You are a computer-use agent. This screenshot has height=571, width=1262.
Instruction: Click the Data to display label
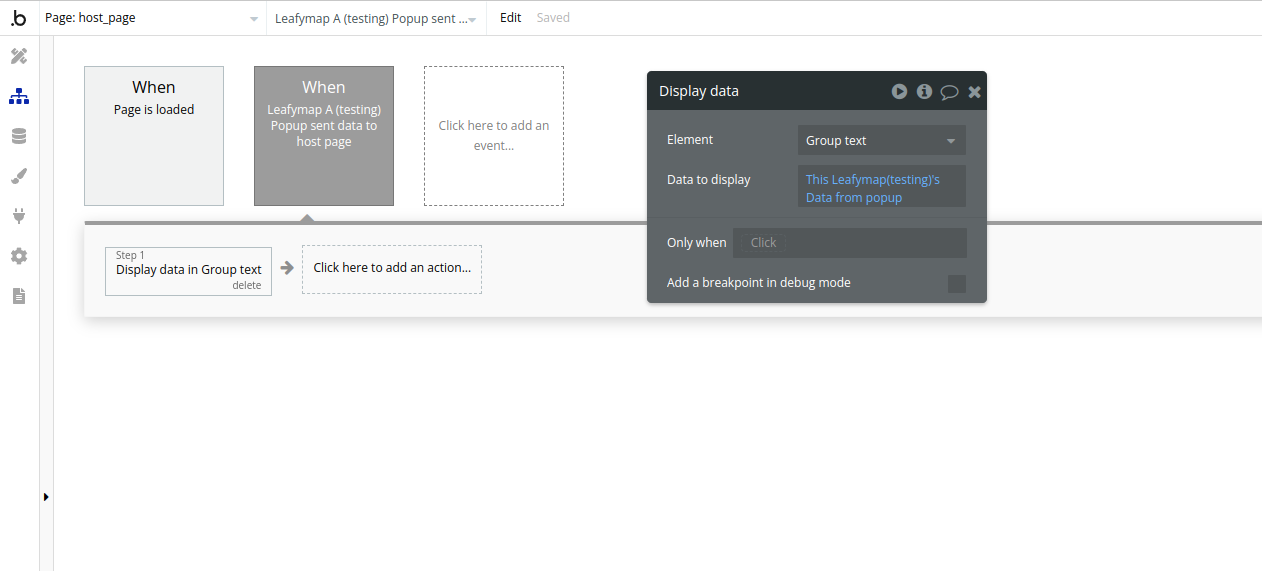coord(708,180)
